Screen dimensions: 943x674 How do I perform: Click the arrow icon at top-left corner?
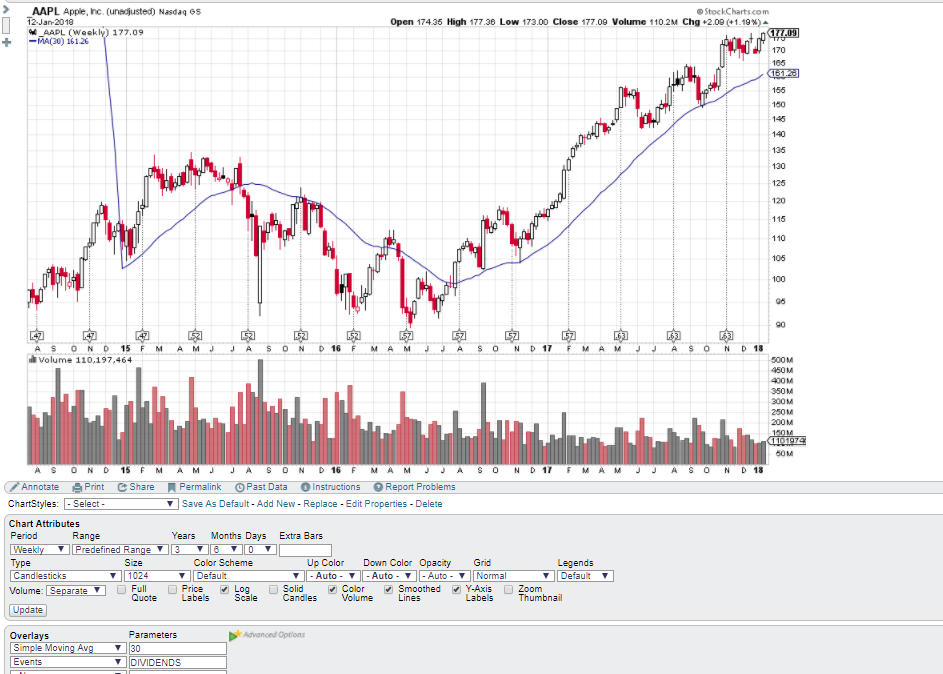(x=5, y=9)
